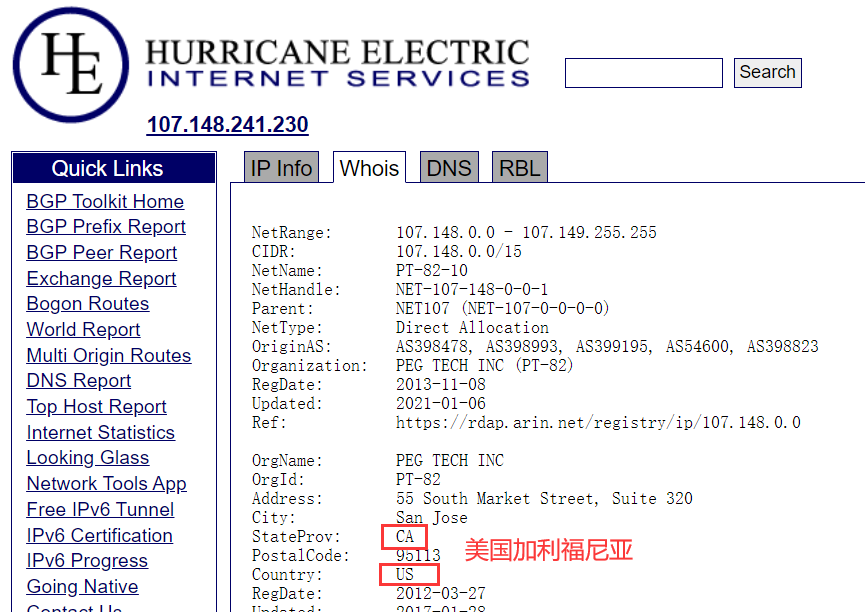Click RegDate value 2013-11-08
This screenshot has height=612, width=865.
(x=441, y=385)
